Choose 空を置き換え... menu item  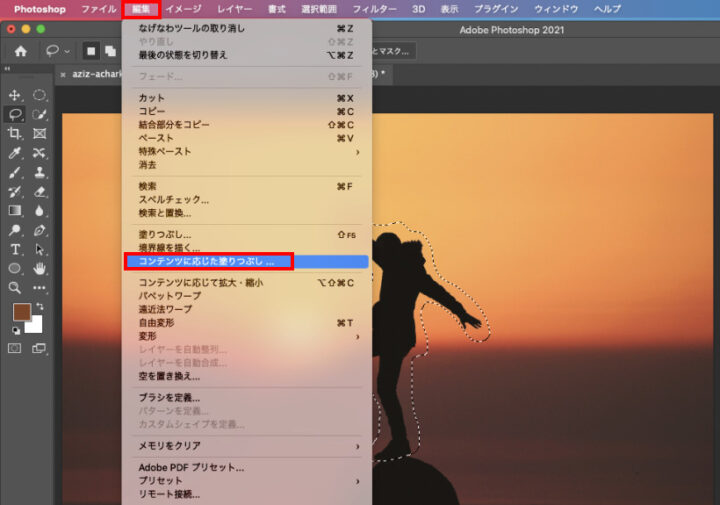point(247,376)
